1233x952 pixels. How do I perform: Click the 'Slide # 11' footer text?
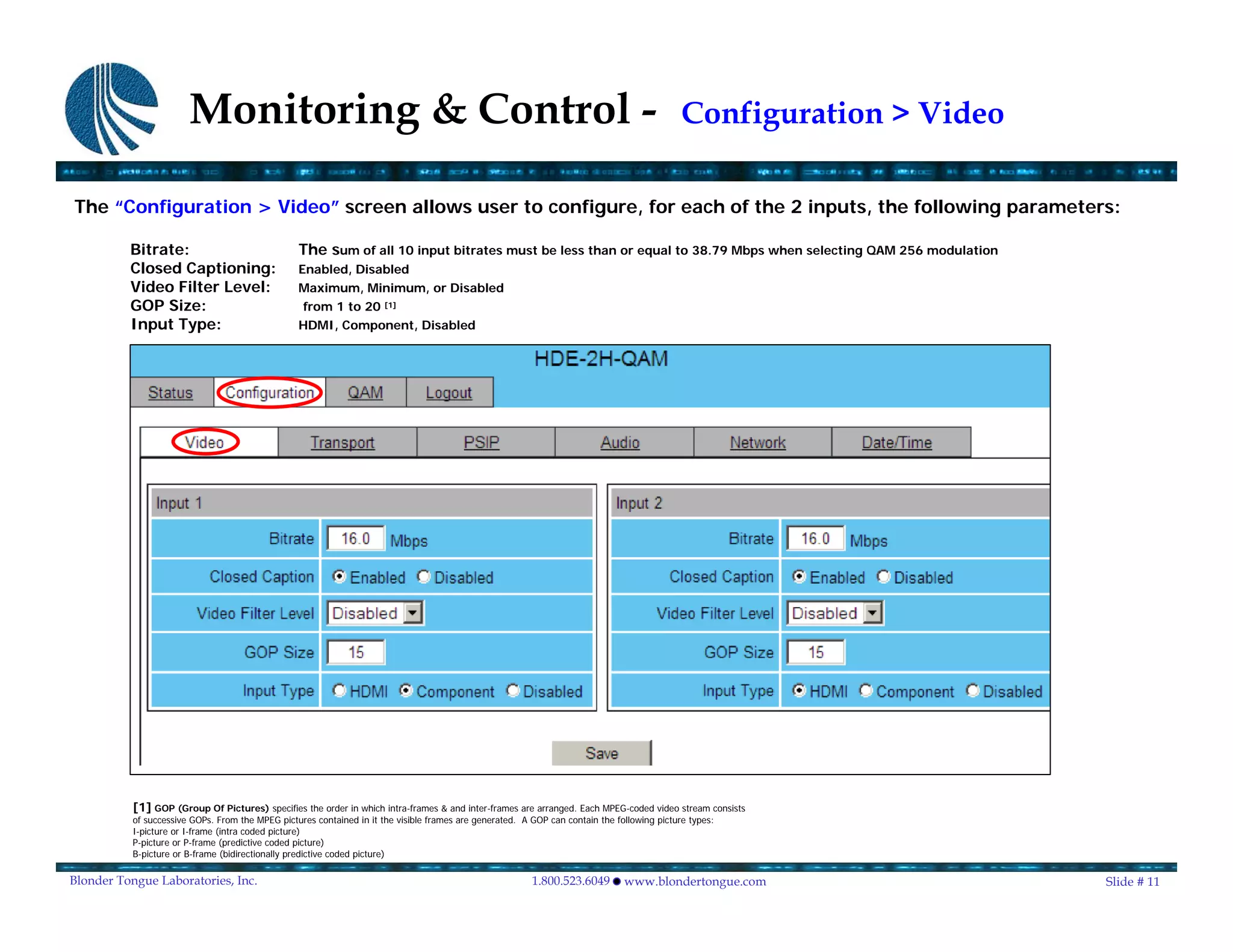click(1132, 882)
